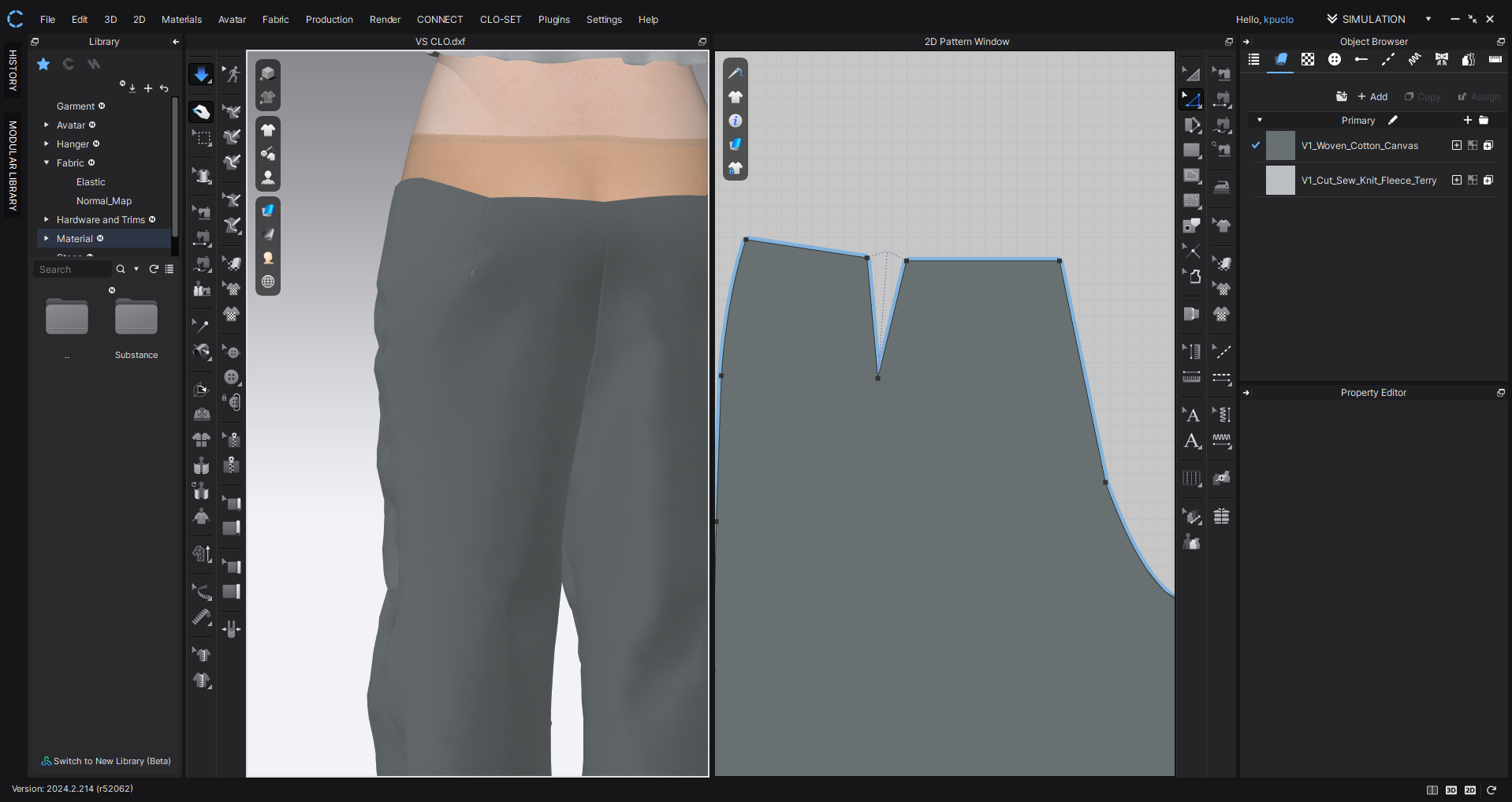Open the Avatar menu
Screen dimensions: 1512x802
[232, 20]
